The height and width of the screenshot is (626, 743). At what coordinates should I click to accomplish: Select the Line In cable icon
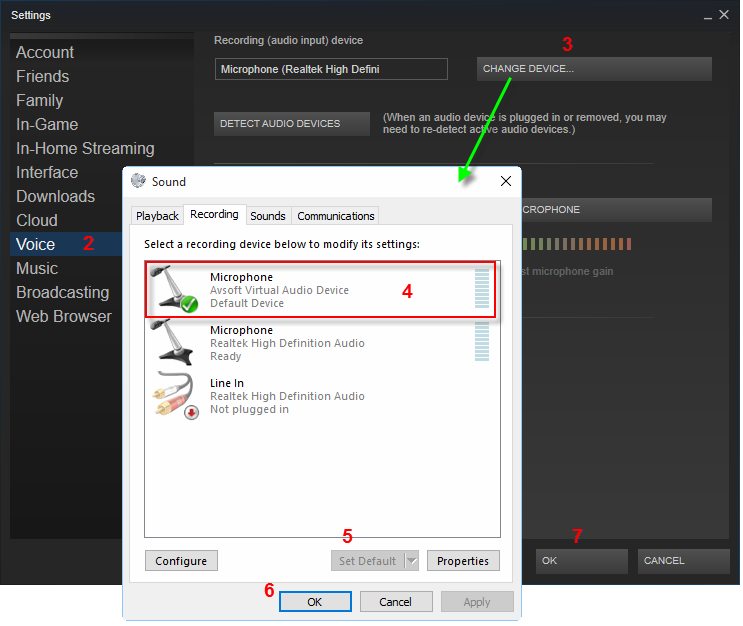pyautogui.click(x=175, y=395)
